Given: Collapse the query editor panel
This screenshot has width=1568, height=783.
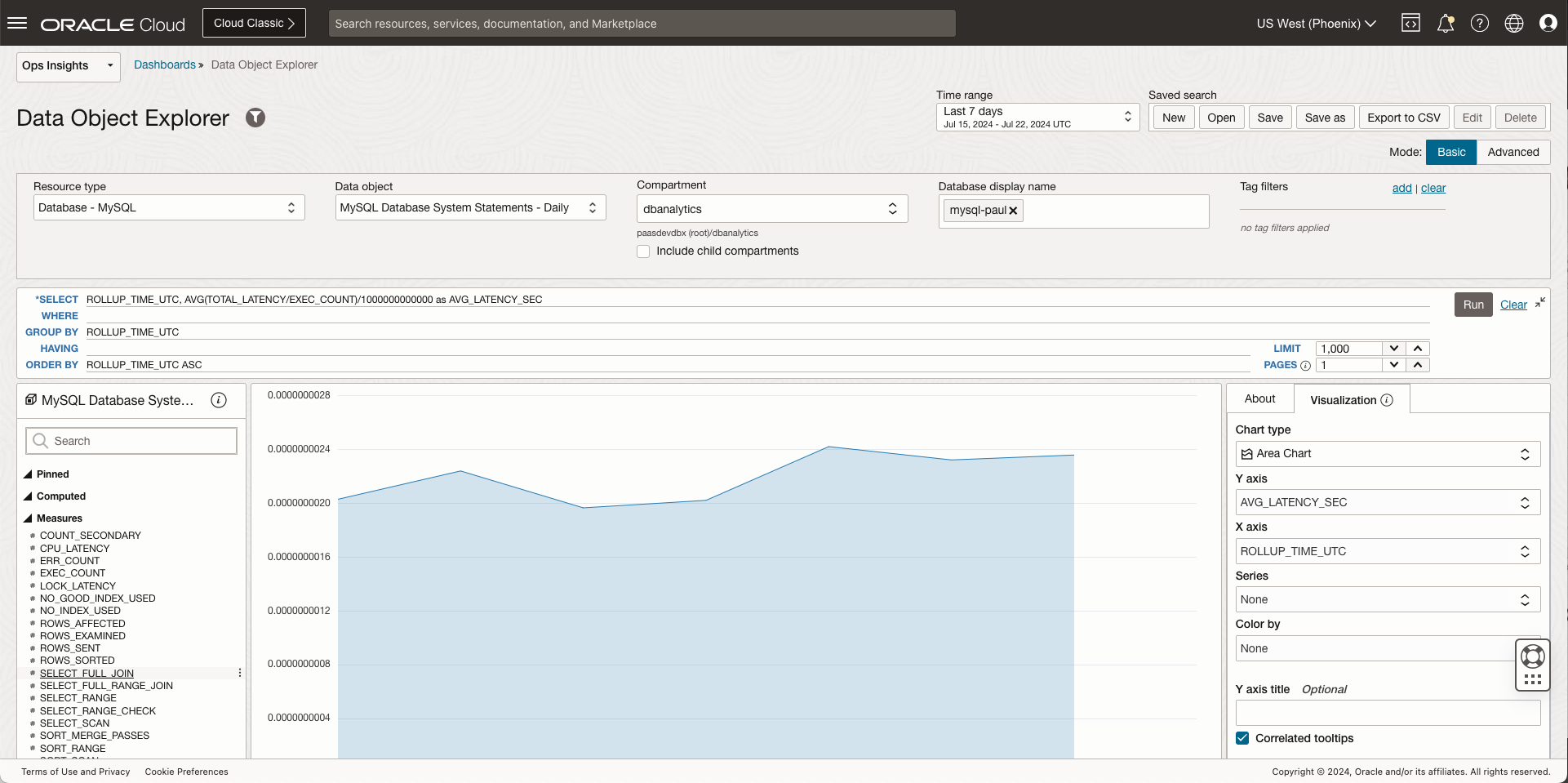Looking at the screenshot, I should pyautogui.click(x=1539, y=303).
